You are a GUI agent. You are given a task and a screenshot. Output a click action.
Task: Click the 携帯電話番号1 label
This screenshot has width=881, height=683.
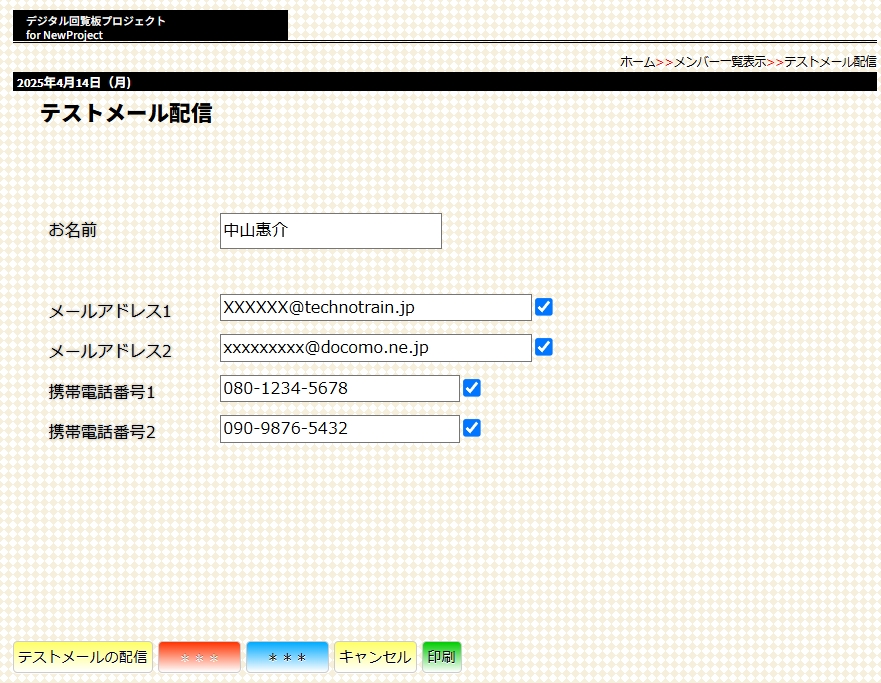pos(102,391)
